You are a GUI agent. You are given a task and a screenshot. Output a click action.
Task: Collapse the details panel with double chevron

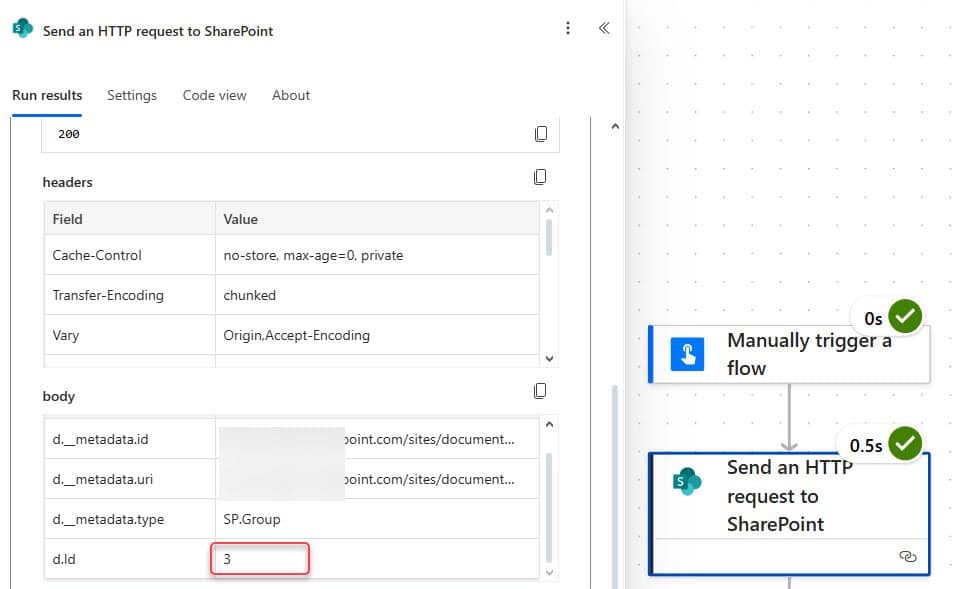point(604,28)
